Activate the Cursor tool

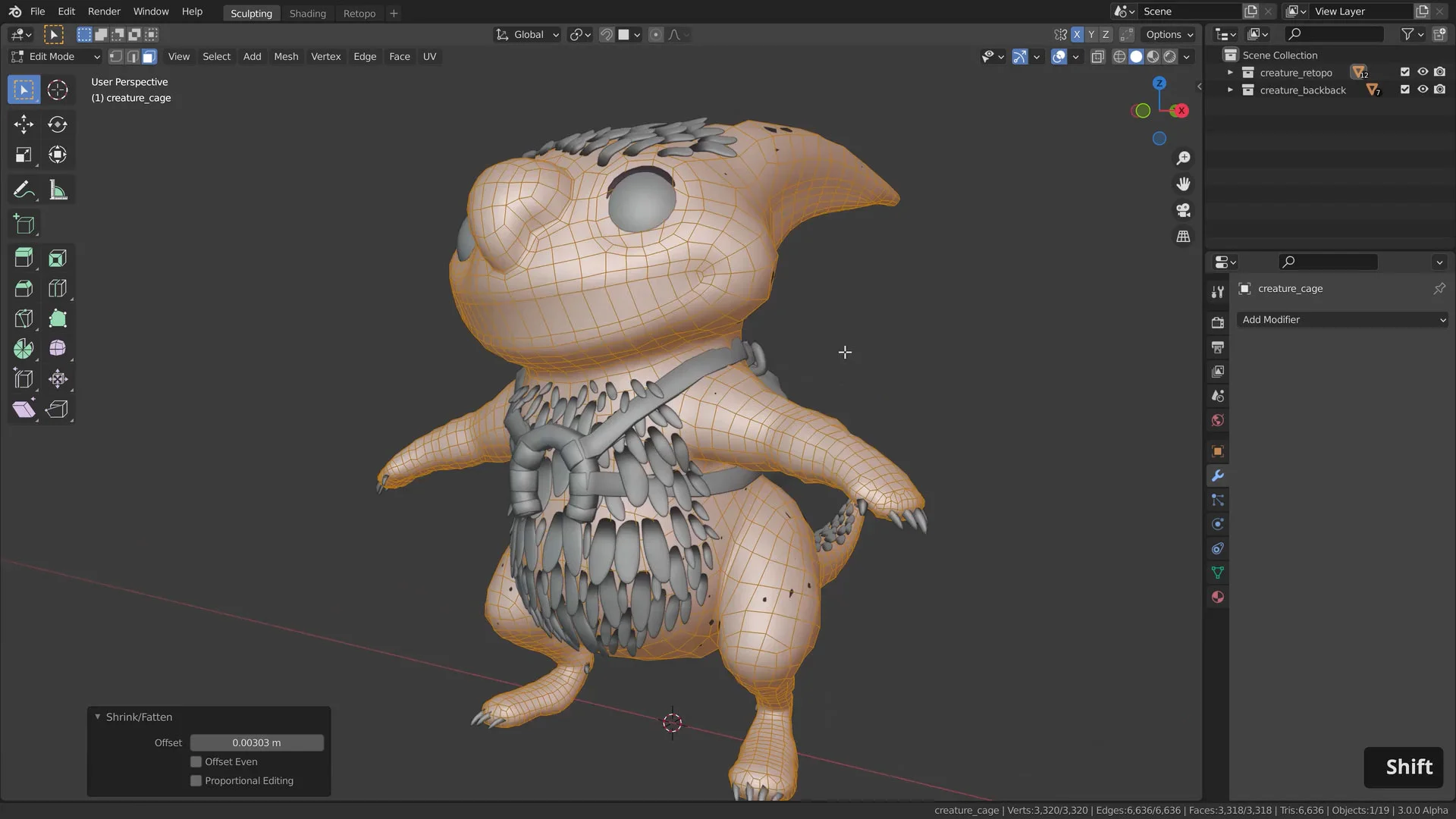pos(58,89)
